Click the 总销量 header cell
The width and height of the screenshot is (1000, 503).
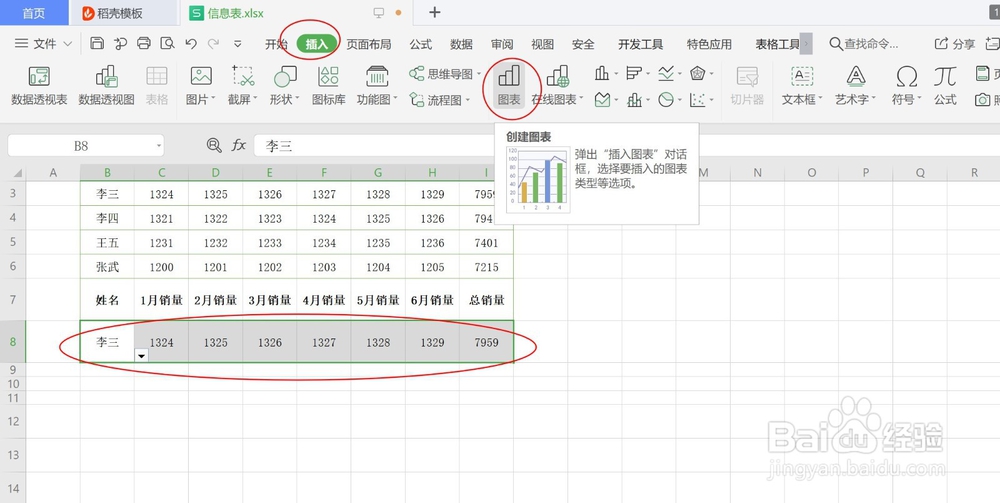(487, 300)
